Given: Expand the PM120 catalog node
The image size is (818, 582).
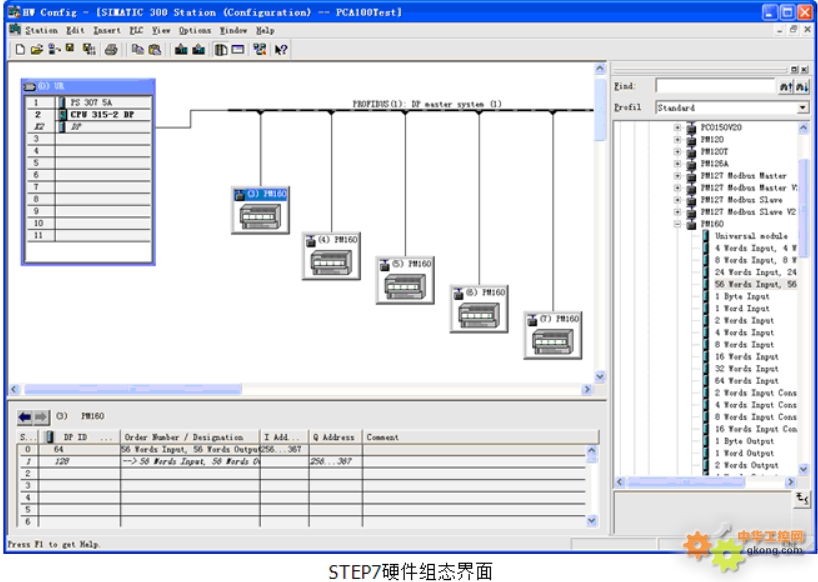Looking at the screenshot, I should pyautogui.click(x=677, y=139).
